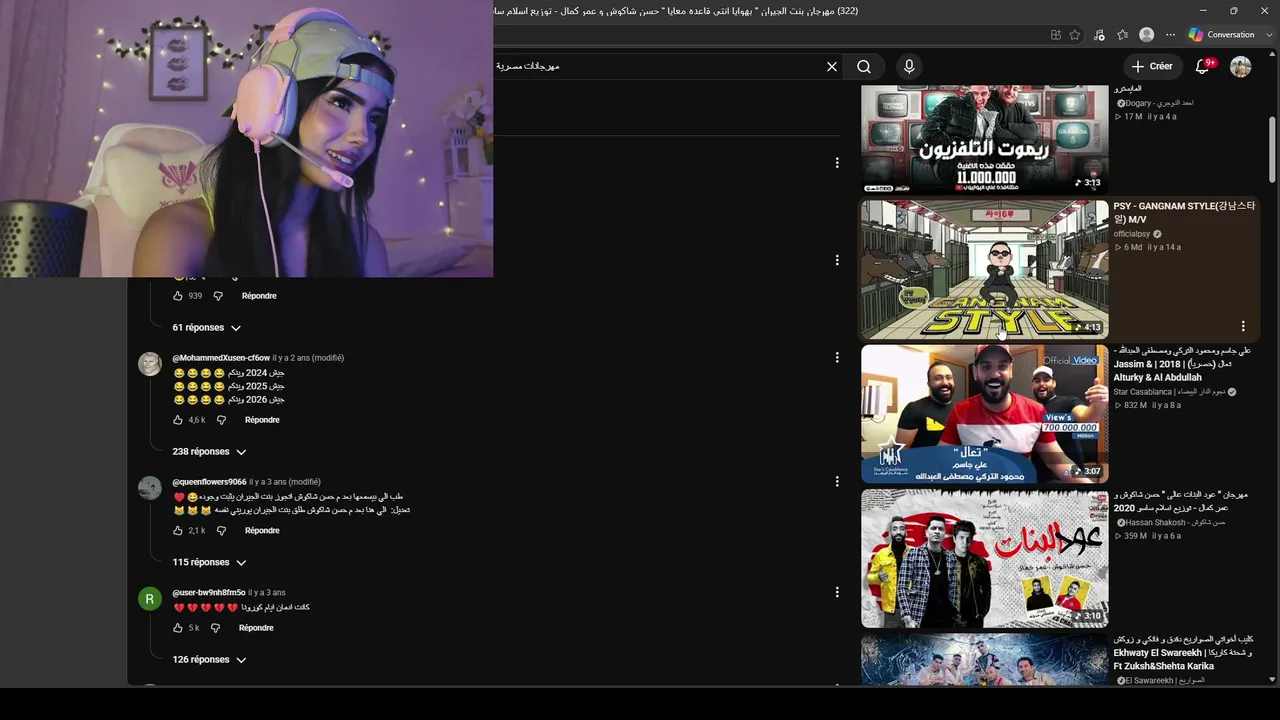Click the YouTube search magnifier button

pos(864,67)
